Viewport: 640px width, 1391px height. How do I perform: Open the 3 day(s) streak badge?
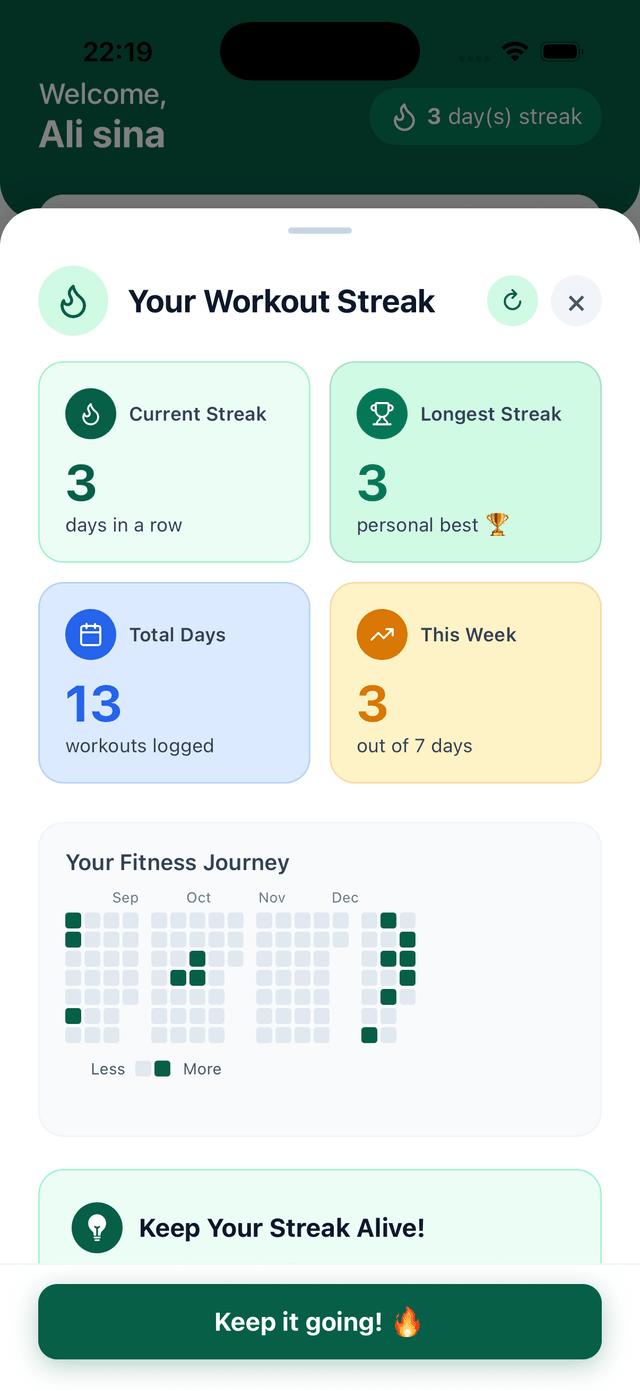(485, 116)
